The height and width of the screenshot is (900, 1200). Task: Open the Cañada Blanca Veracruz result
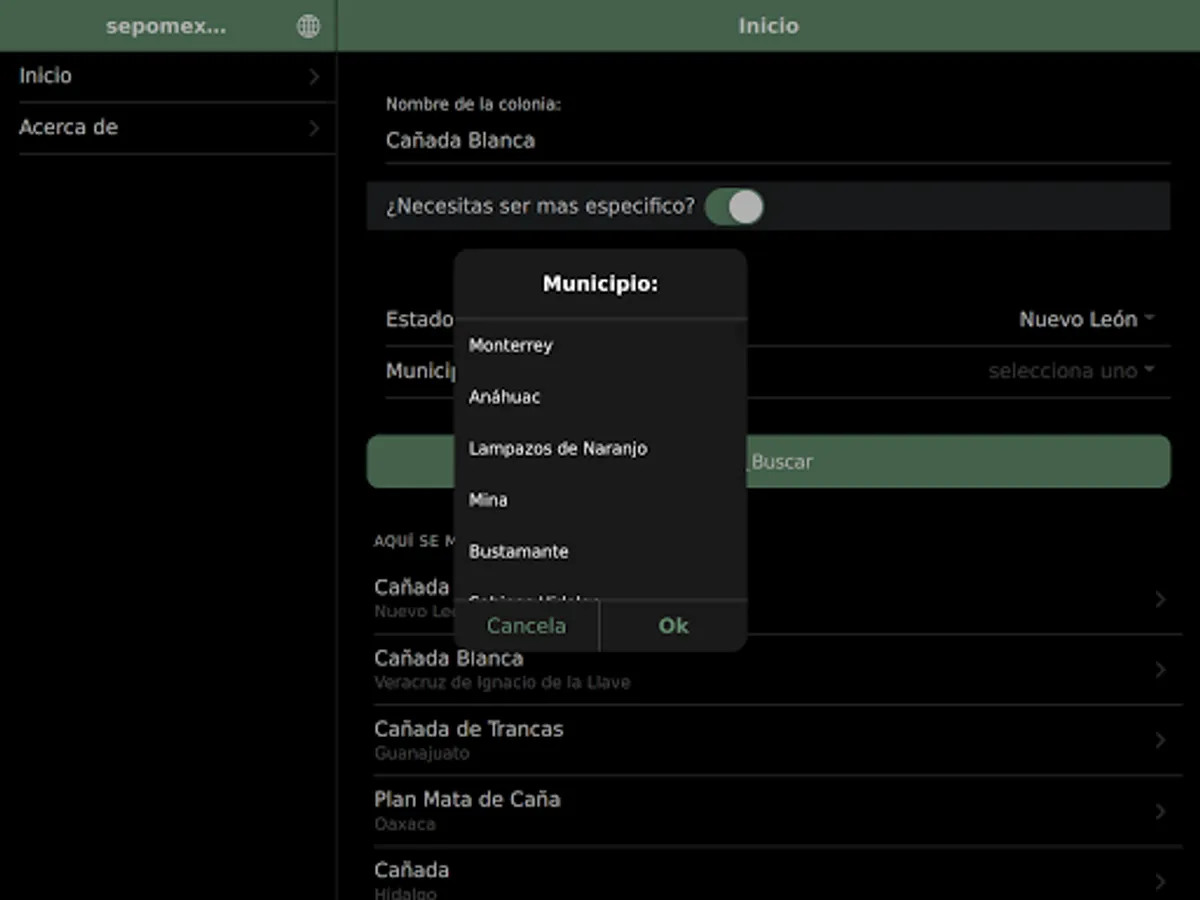coord(768,670)
